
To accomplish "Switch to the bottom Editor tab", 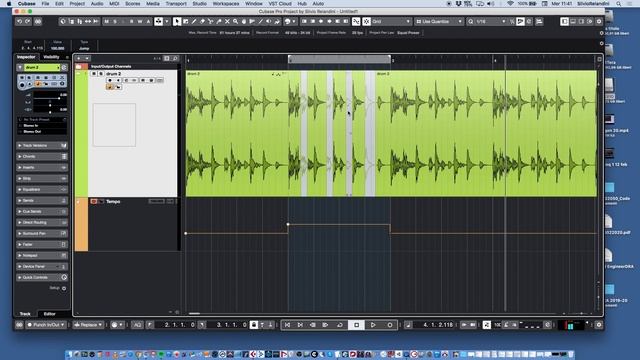I will 49,314.
